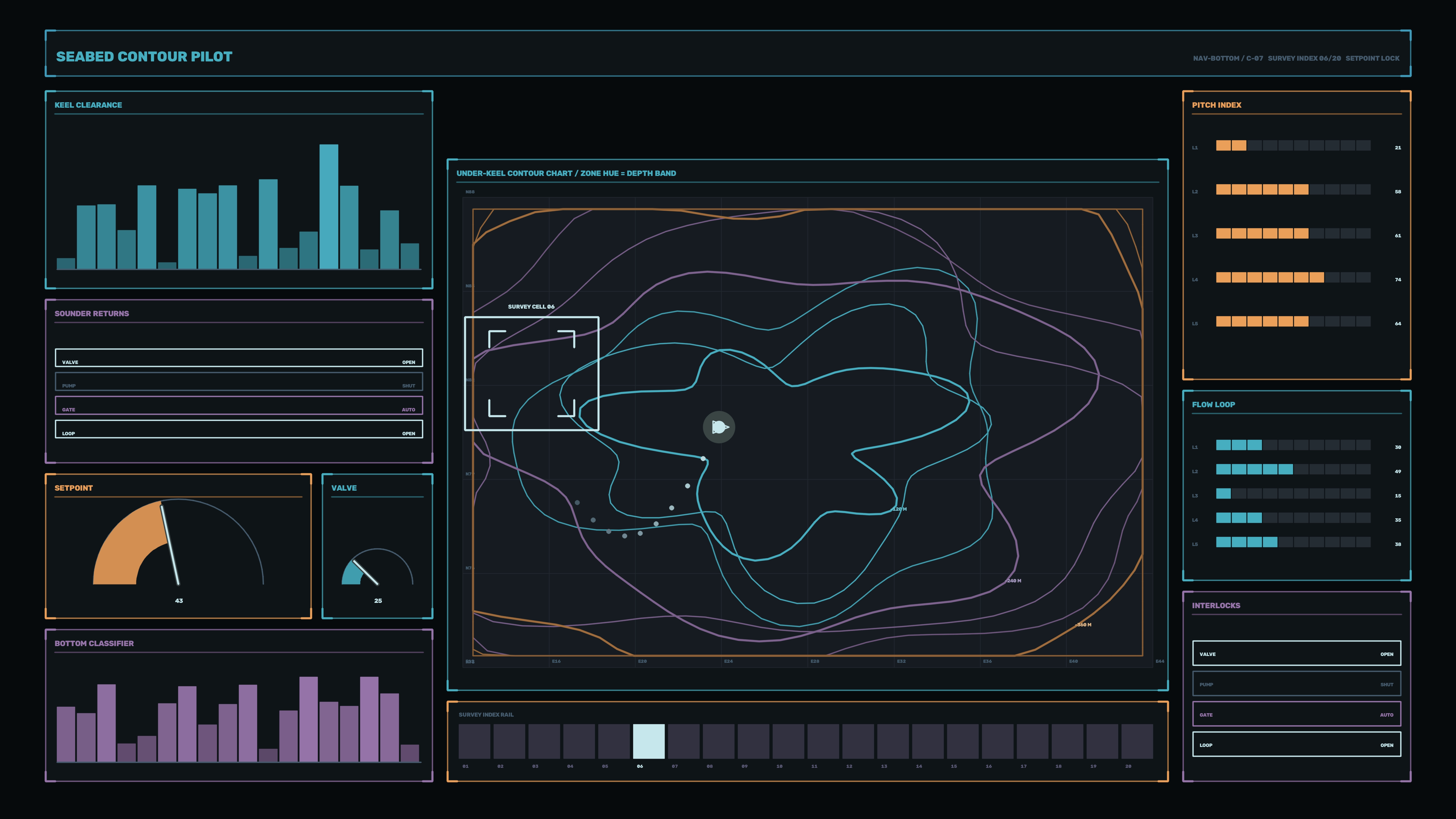Click the Pitch Index L4 segment bar
The image size is (1456, 819).
[x=1293, y=278]
